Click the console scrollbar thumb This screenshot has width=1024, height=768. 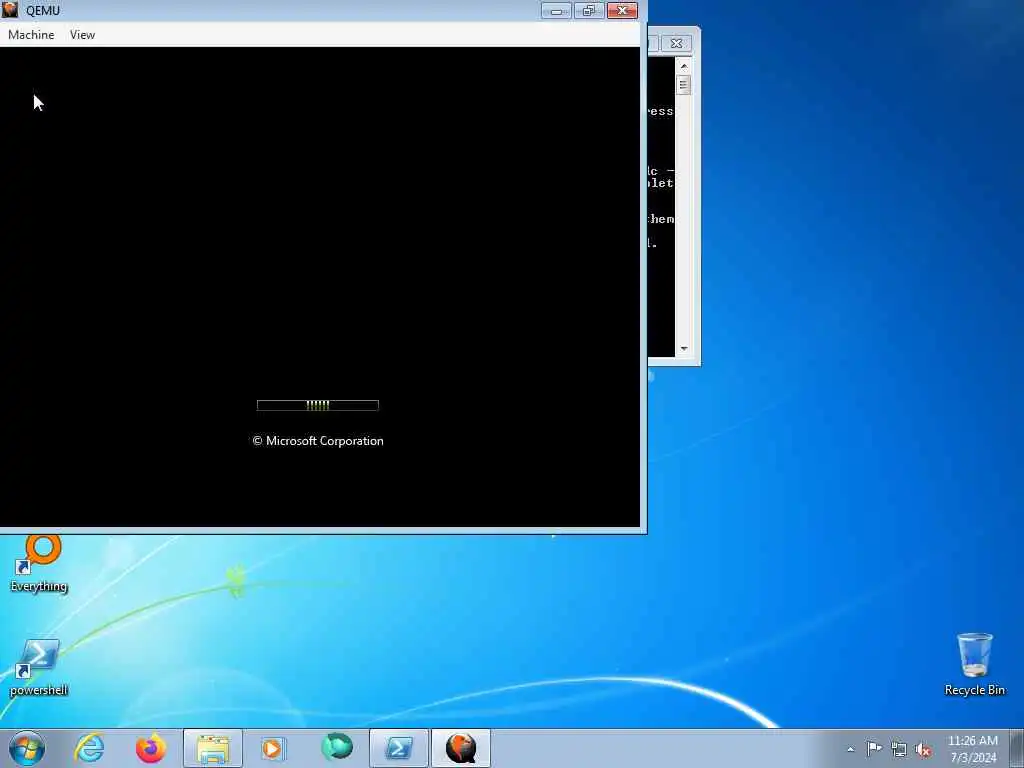[684, 85]
